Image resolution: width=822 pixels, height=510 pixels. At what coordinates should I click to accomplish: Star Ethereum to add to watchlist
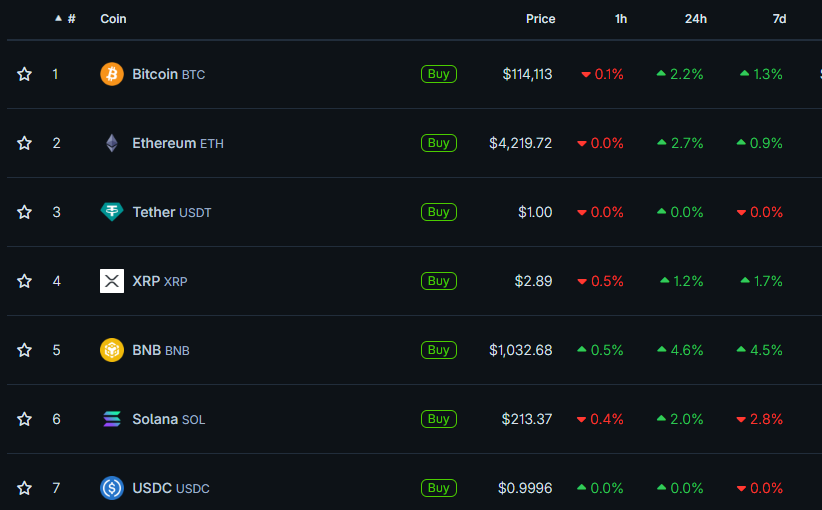click(25, 143)
